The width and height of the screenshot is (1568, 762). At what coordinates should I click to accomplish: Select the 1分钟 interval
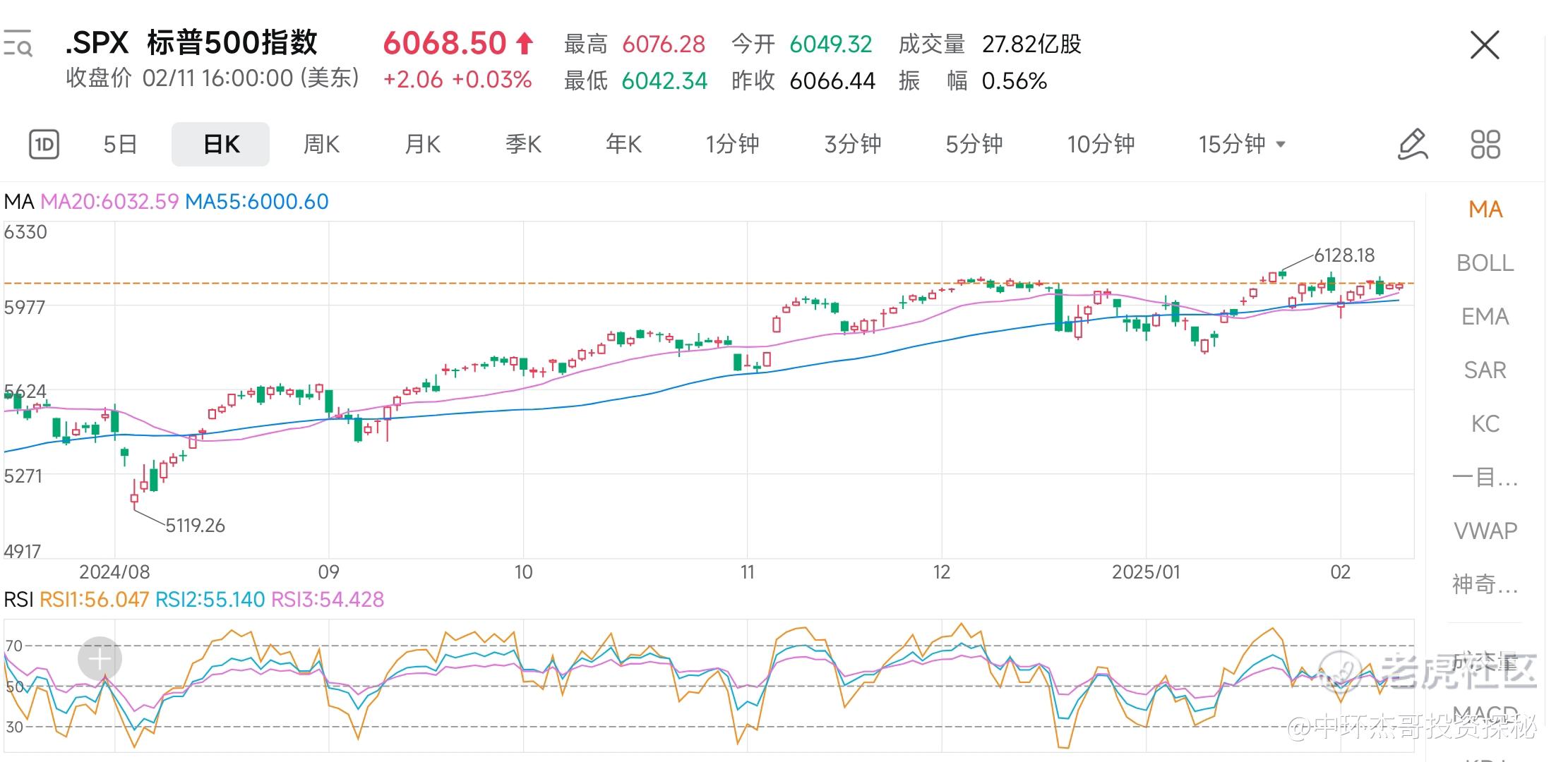[732, 145]
